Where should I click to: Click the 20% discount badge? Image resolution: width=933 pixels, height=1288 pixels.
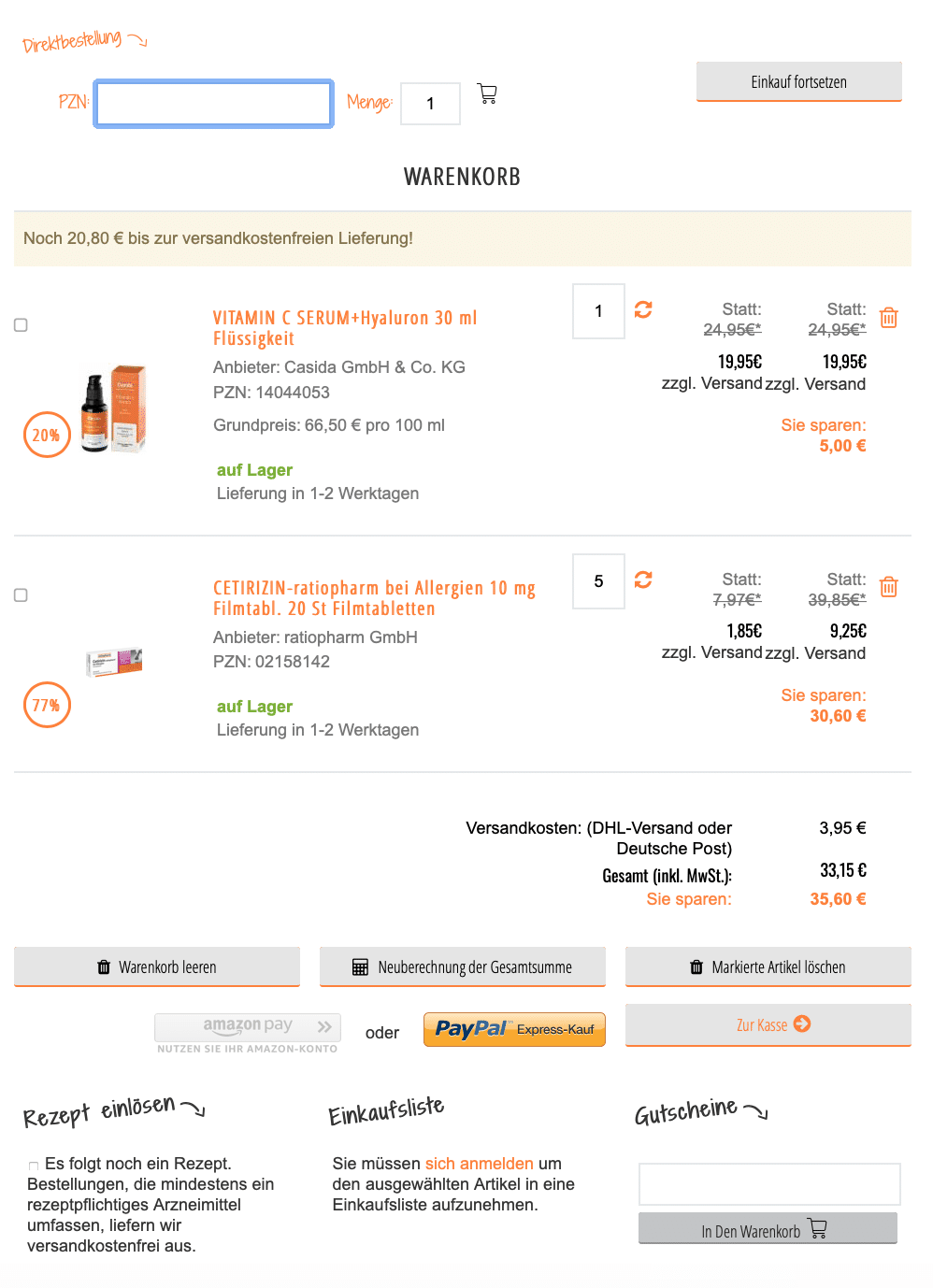(47, 435)
